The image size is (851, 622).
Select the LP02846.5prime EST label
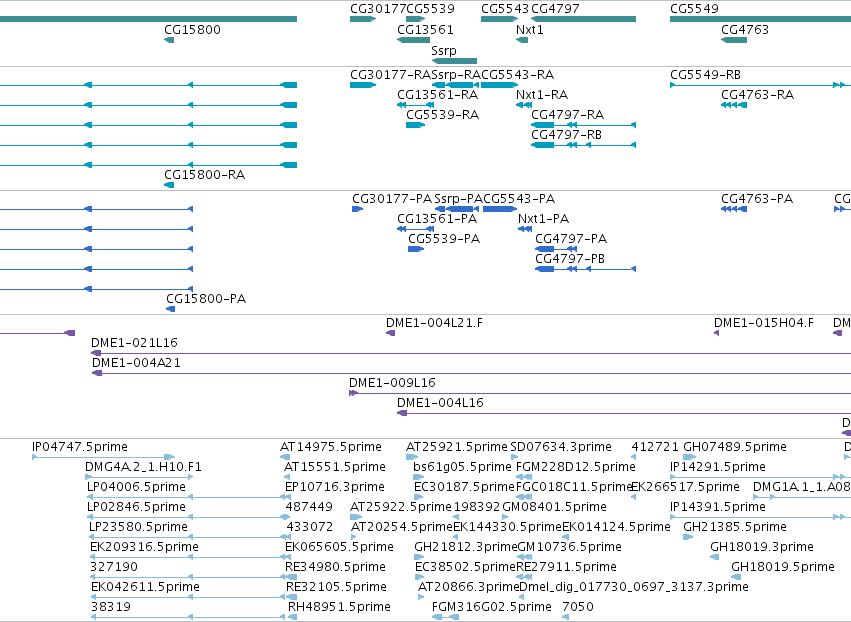[x=136, y=507]
